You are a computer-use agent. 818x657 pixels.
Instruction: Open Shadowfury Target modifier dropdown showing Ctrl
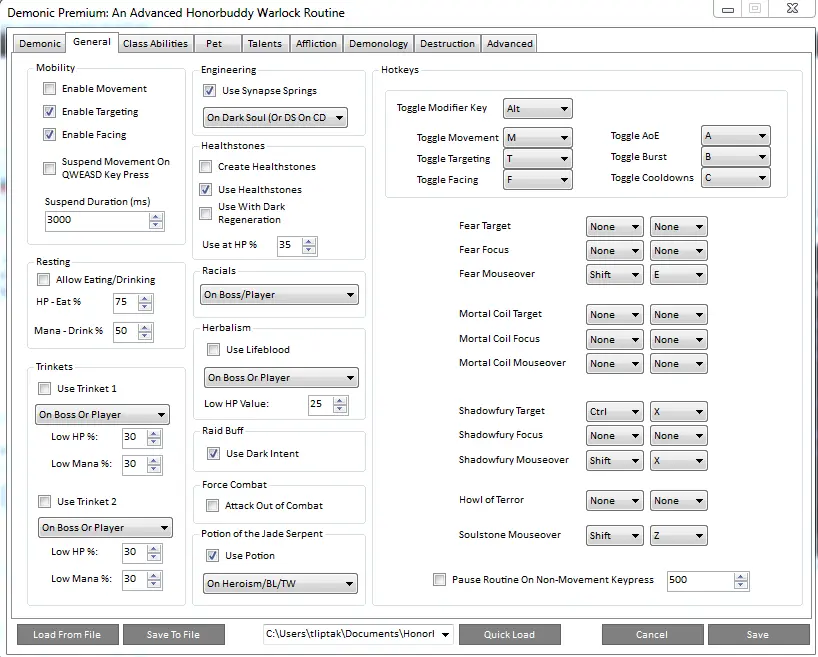[615, 411]
